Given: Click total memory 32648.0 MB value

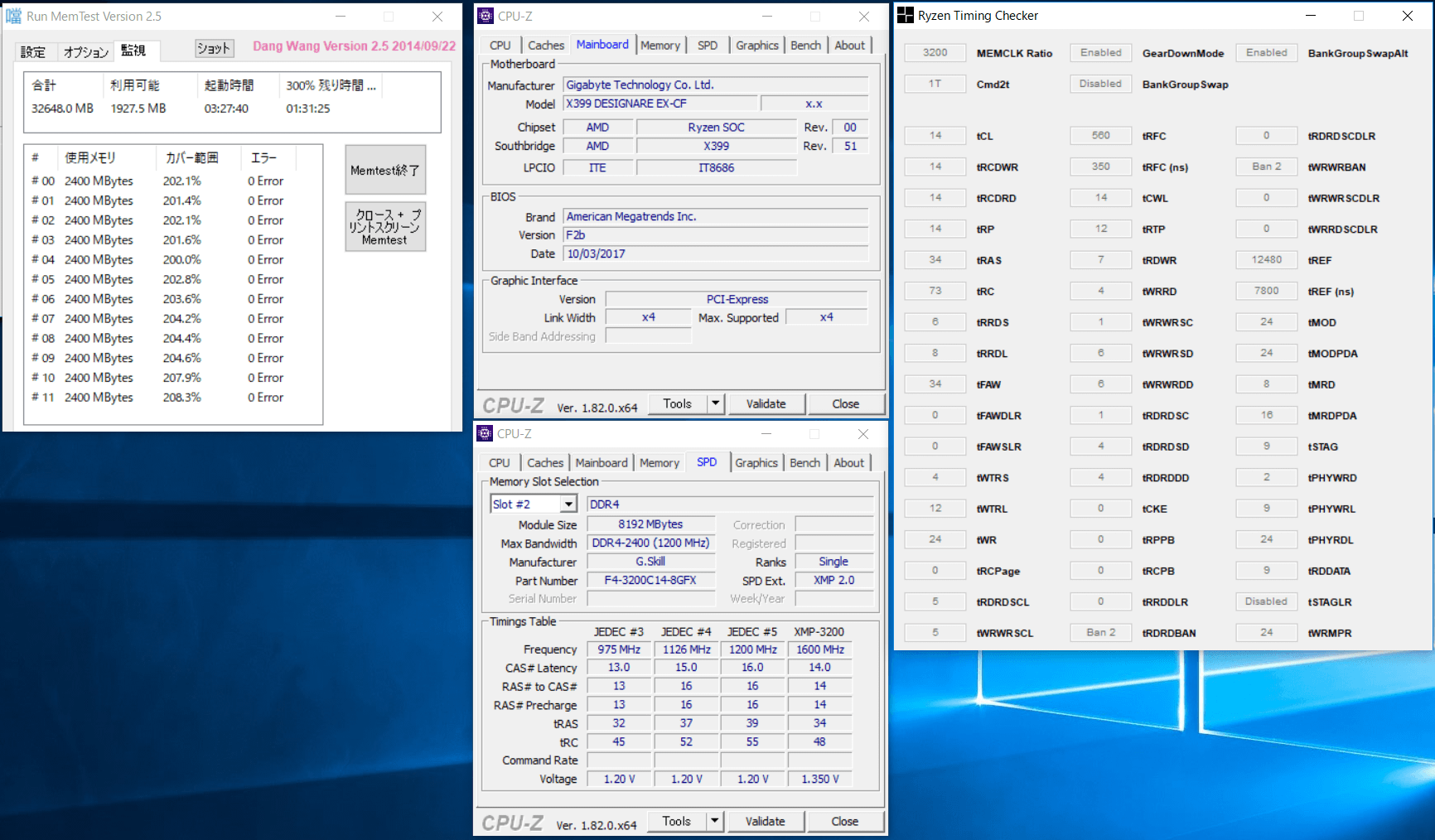Looking at the screenshot, I should pos(62,109).
